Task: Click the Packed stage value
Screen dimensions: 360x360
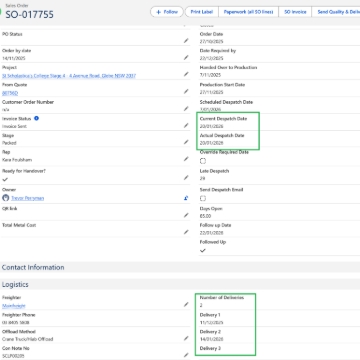Action: pyautogui.click(x=9, y=143)
